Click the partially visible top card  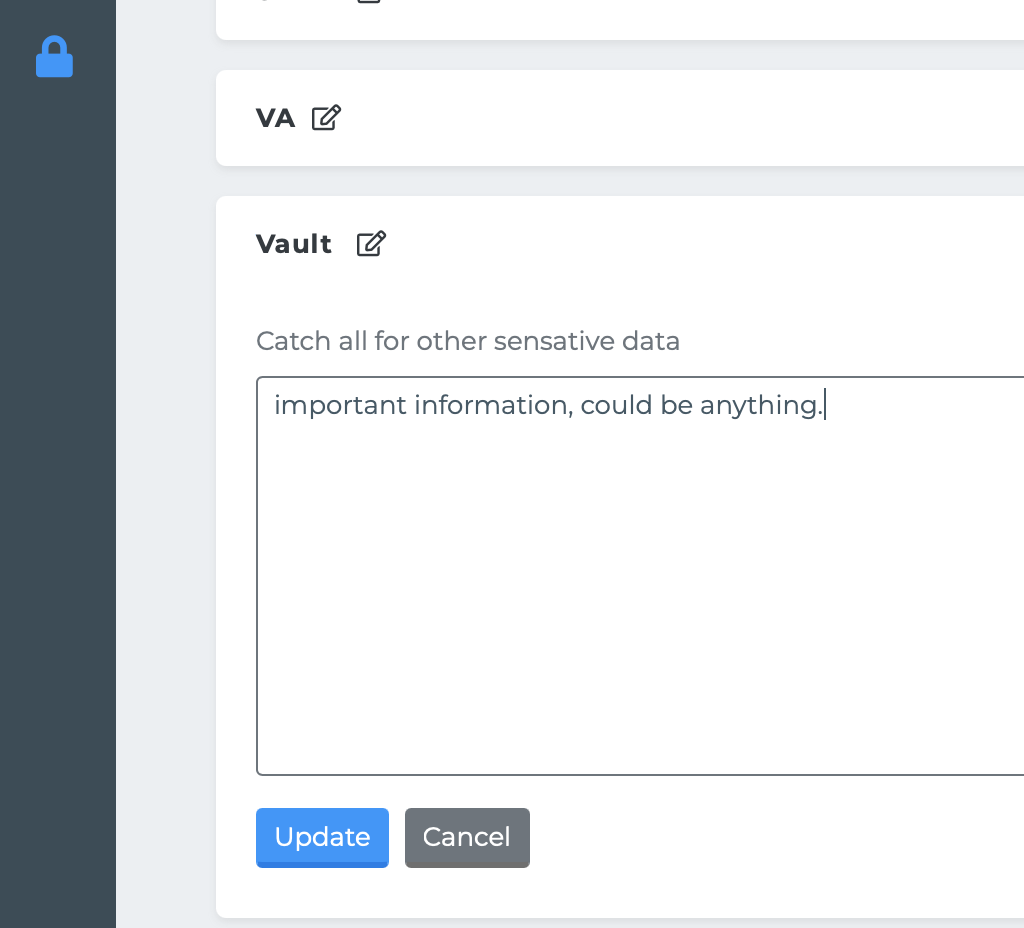coord(620,20)
